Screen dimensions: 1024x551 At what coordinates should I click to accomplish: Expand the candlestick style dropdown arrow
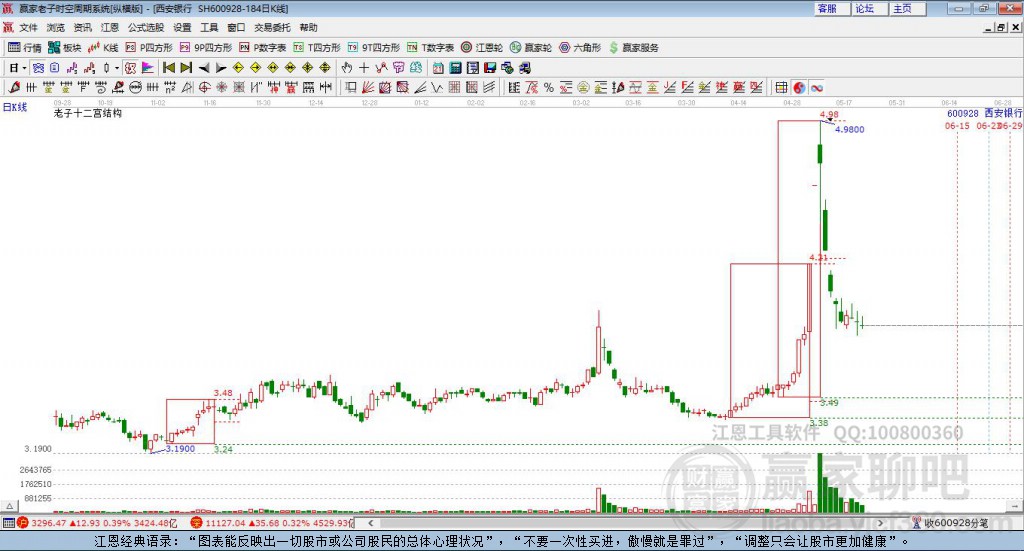tap(117, 68)
